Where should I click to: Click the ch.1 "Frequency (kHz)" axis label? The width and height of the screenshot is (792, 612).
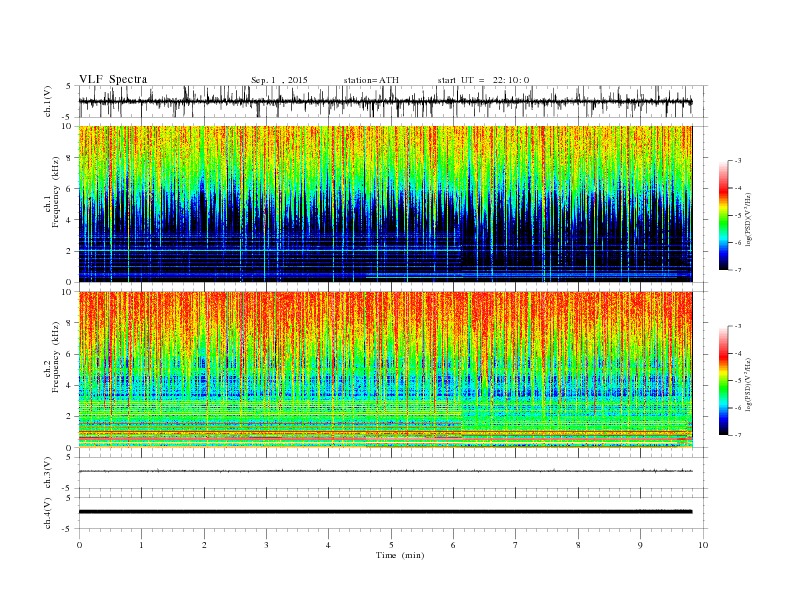[x=56, y=192]
